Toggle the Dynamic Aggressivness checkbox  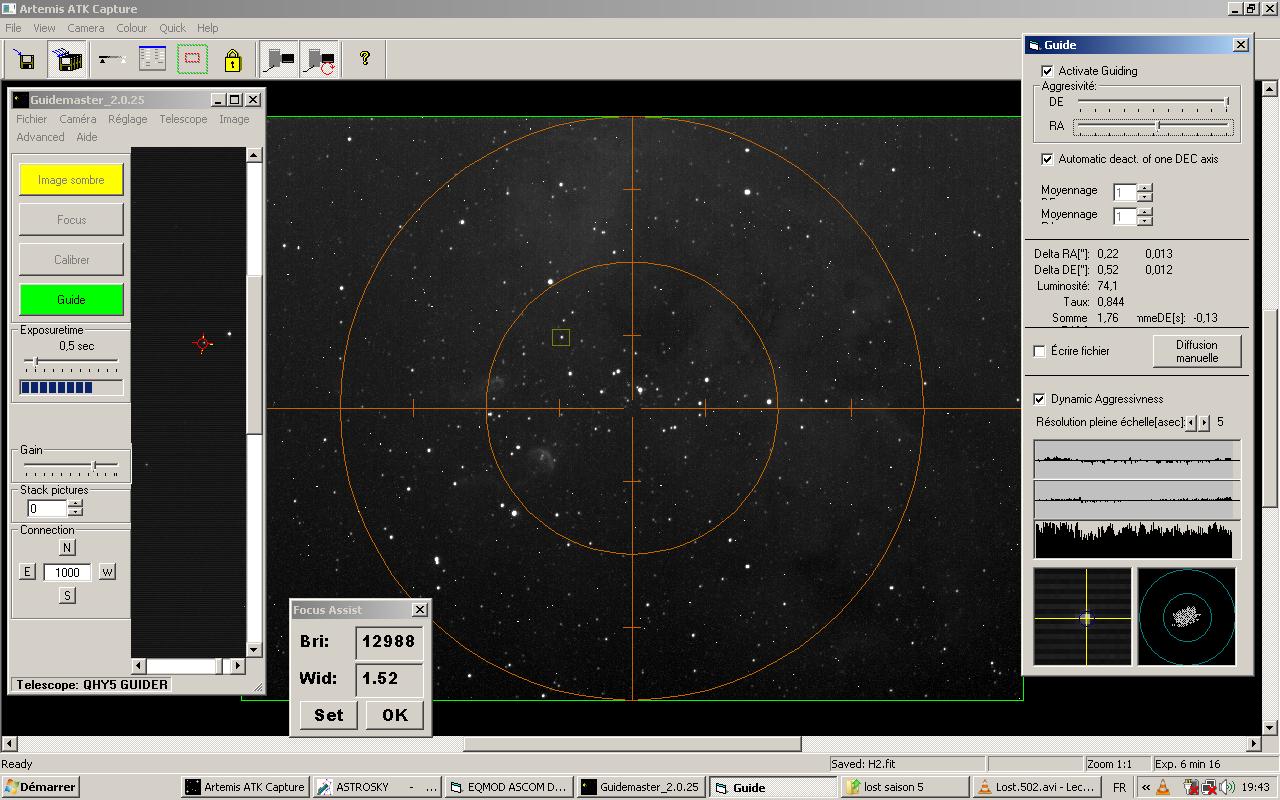click(1040, 399)
